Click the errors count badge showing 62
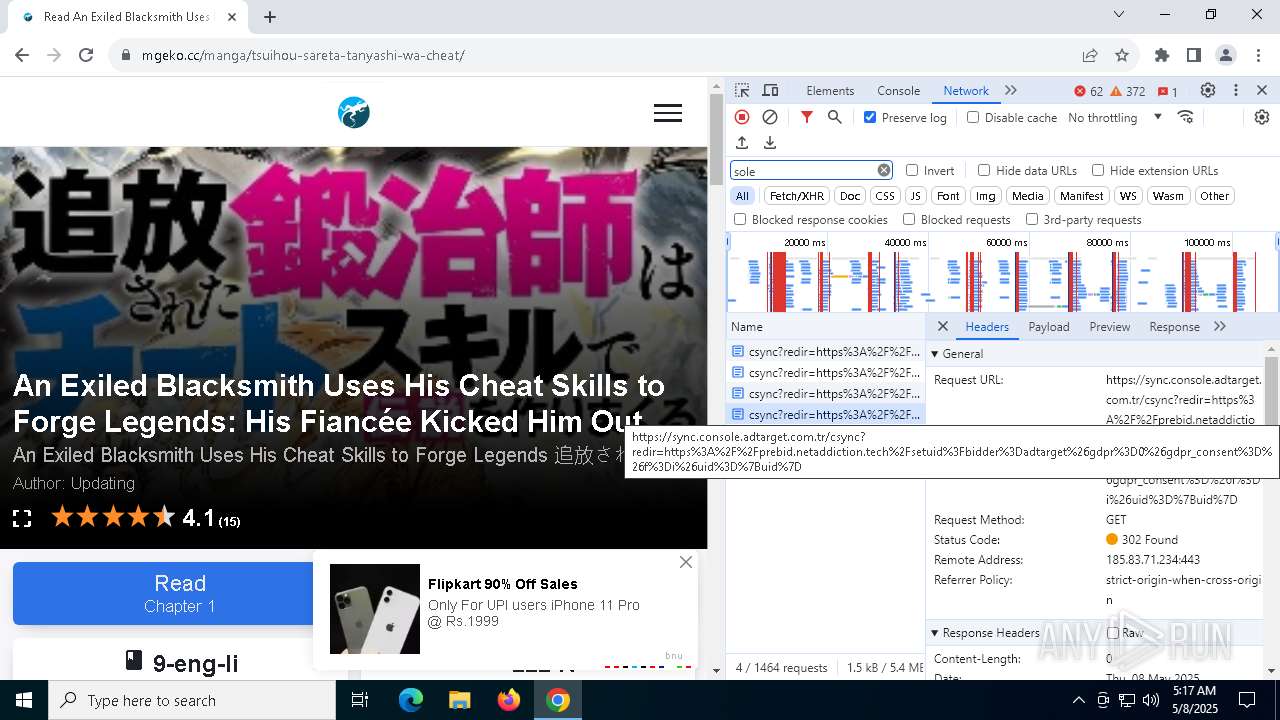Viewport: 1280px width, 720px height. [x=1088, y=91]
